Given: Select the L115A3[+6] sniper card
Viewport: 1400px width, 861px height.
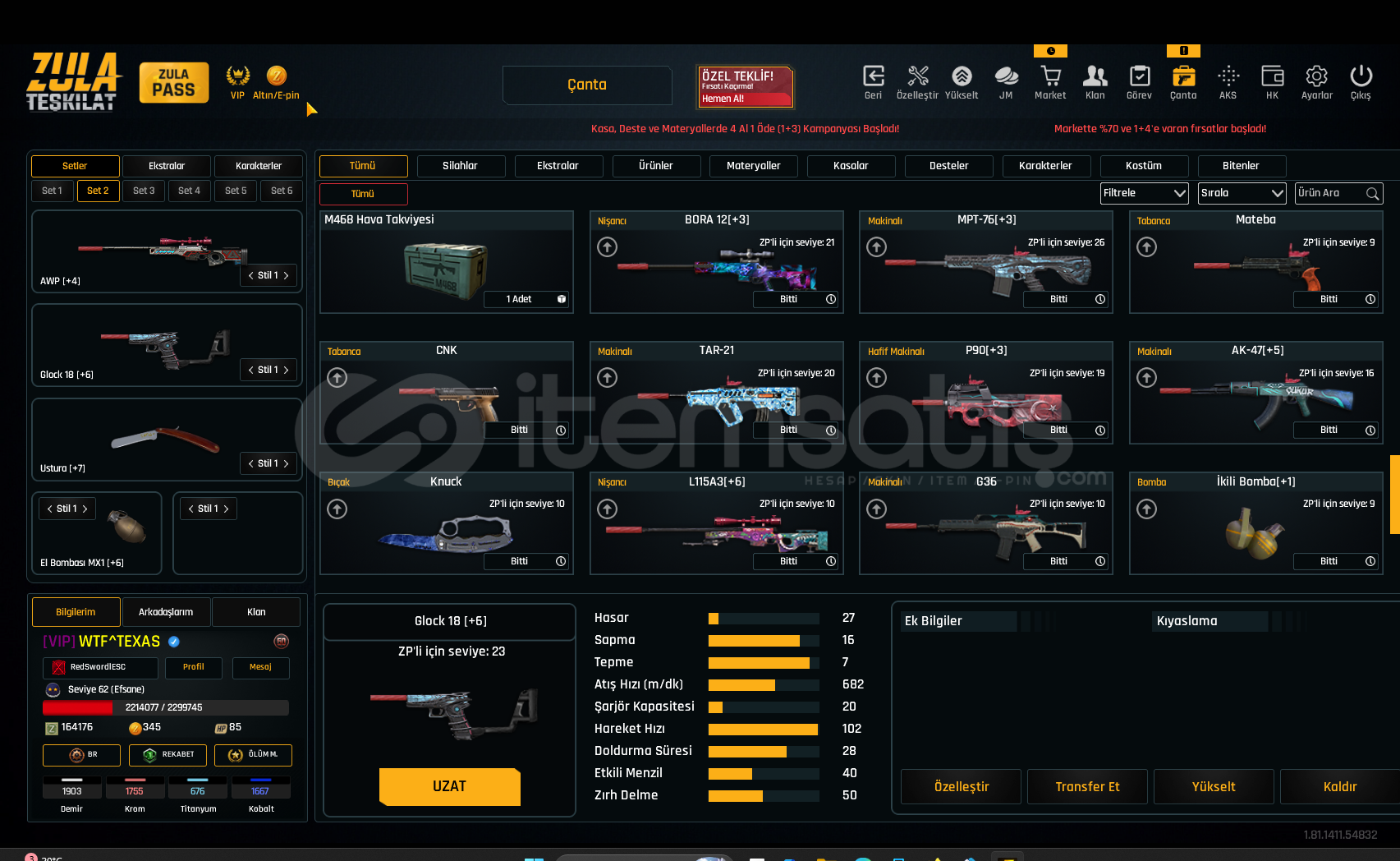Looking at the screenshot, I should coord(717,523).
